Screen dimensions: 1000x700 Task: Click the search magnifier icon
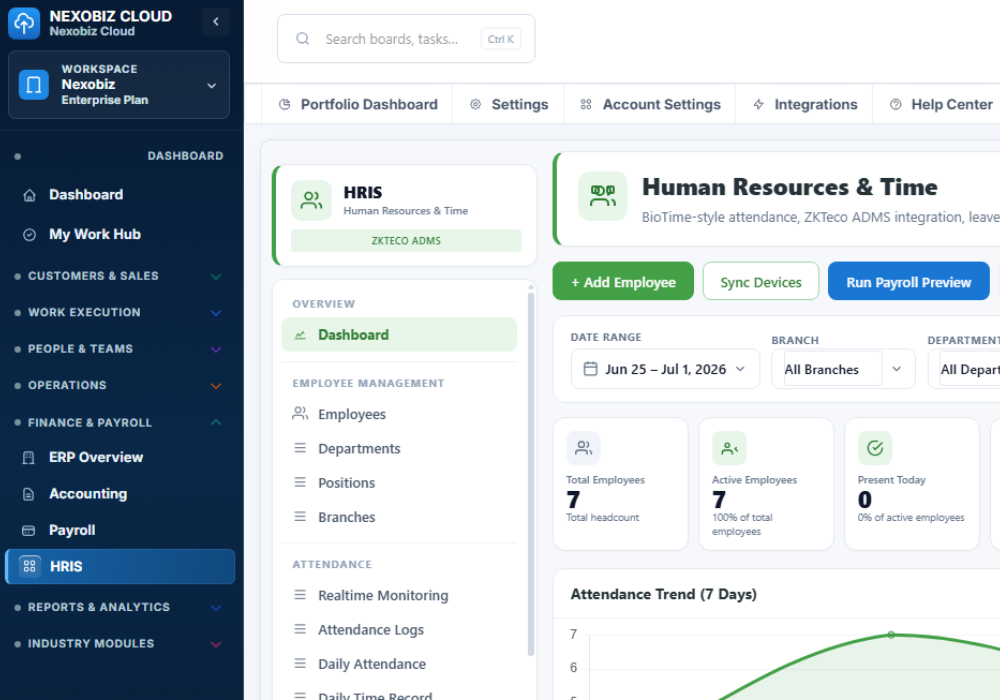tap(302, 39)
